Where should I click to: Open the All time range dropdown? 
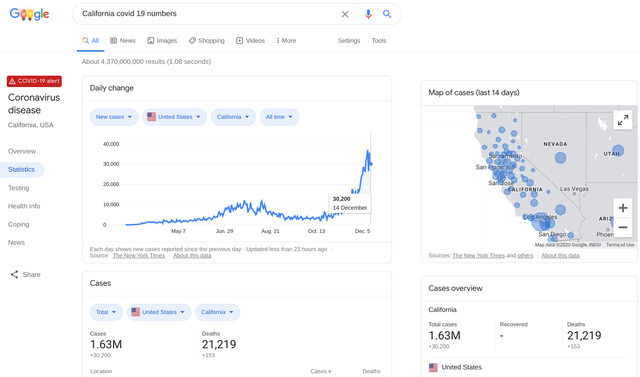click(280, 117)
